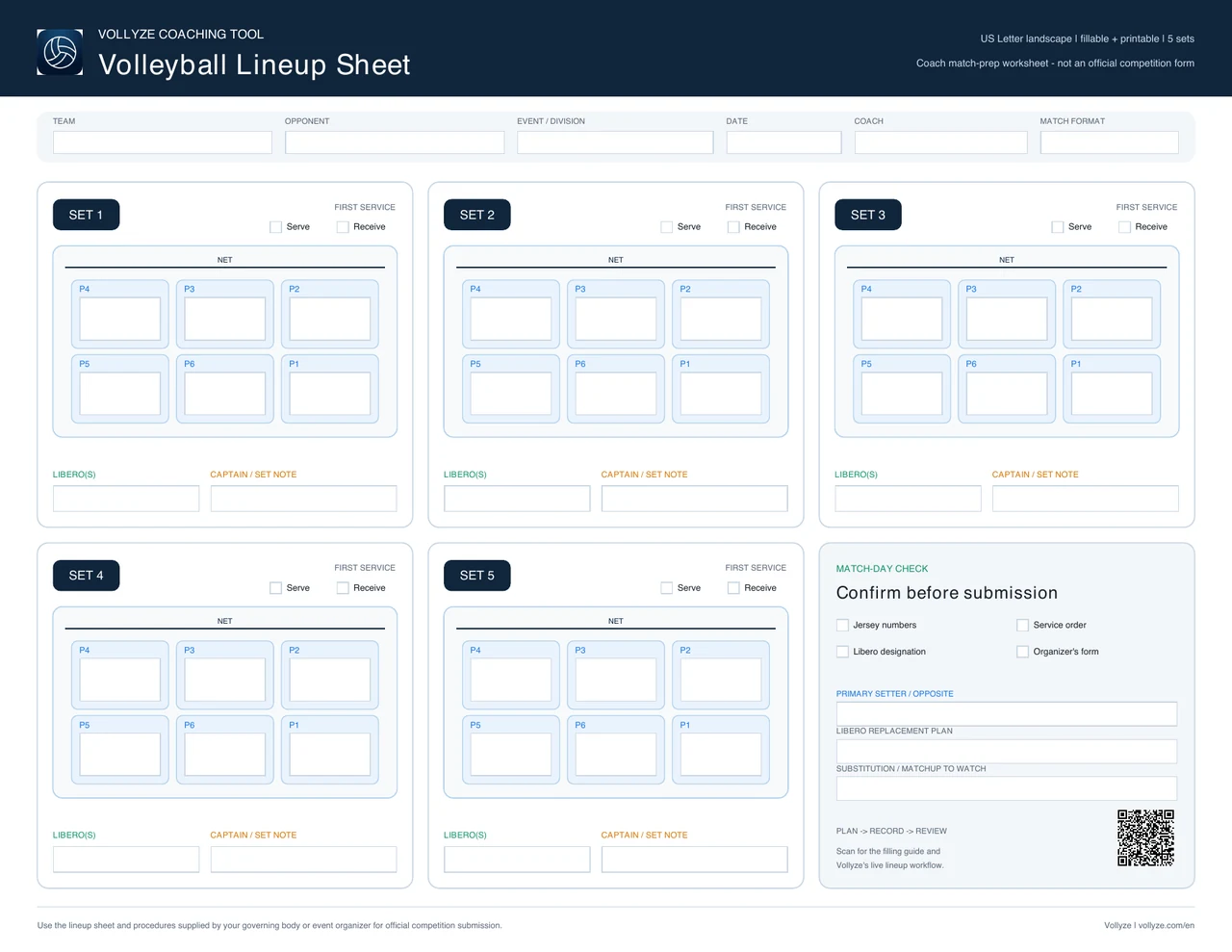Image resolution: width=1232 pixels, height=952 pixels.
Task: Click the Set 5 P2 position box
Action: point(721,680)
